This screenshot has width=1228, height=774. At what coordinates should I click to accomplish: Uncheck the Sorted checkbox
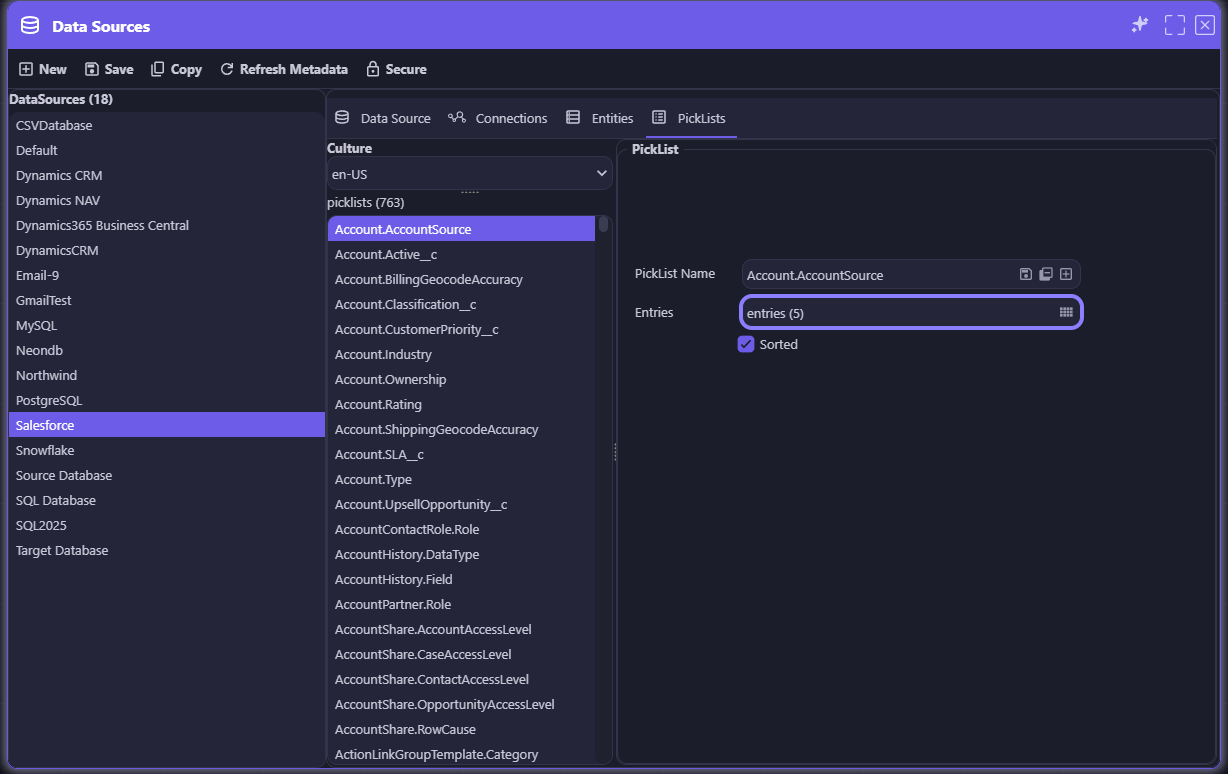(x=746, y=344)
